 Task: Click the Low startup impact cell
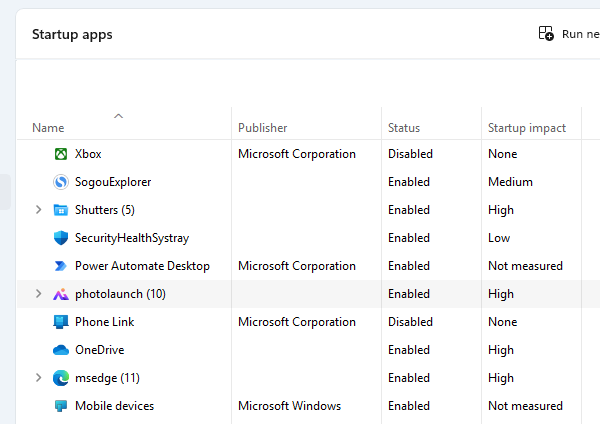click(x=499, y=238)
